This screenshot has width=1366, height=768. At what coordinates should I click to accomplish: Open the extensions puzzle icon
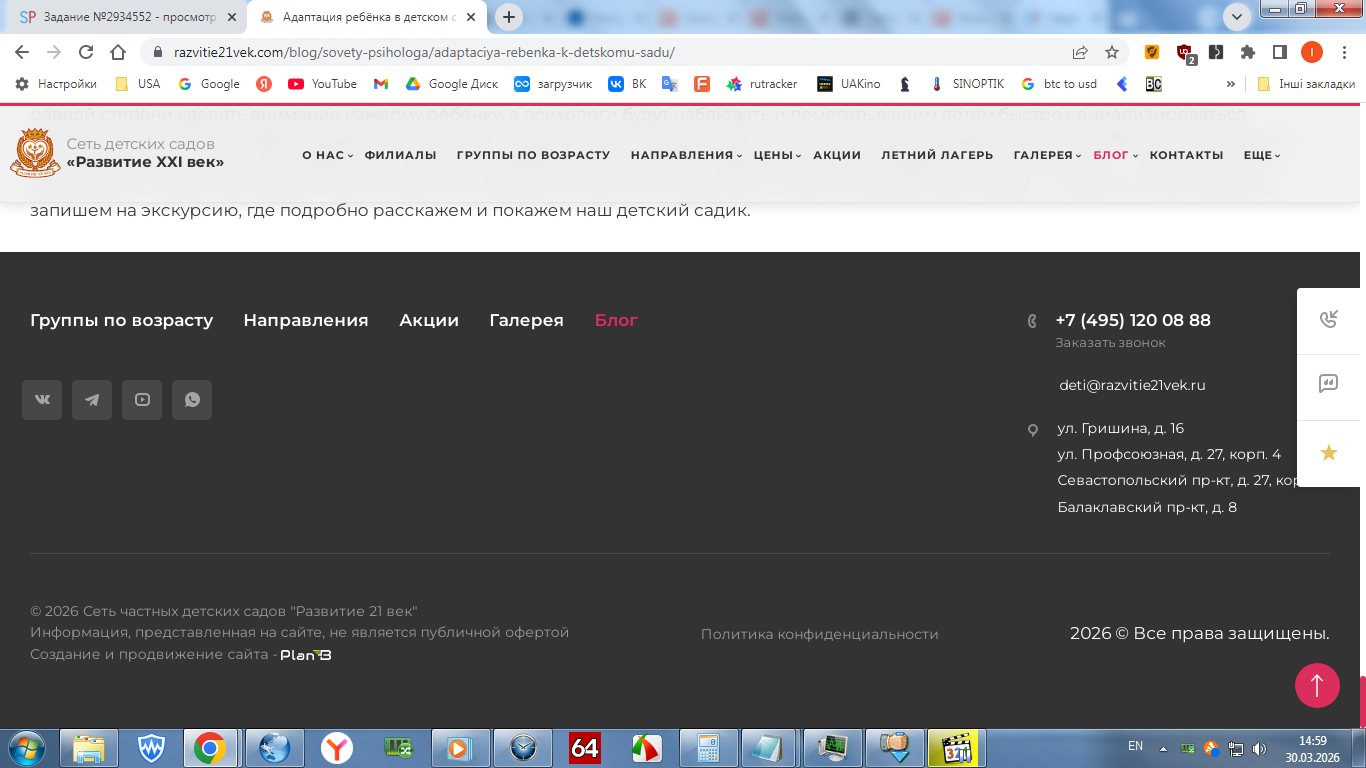tap(1248, 52)
